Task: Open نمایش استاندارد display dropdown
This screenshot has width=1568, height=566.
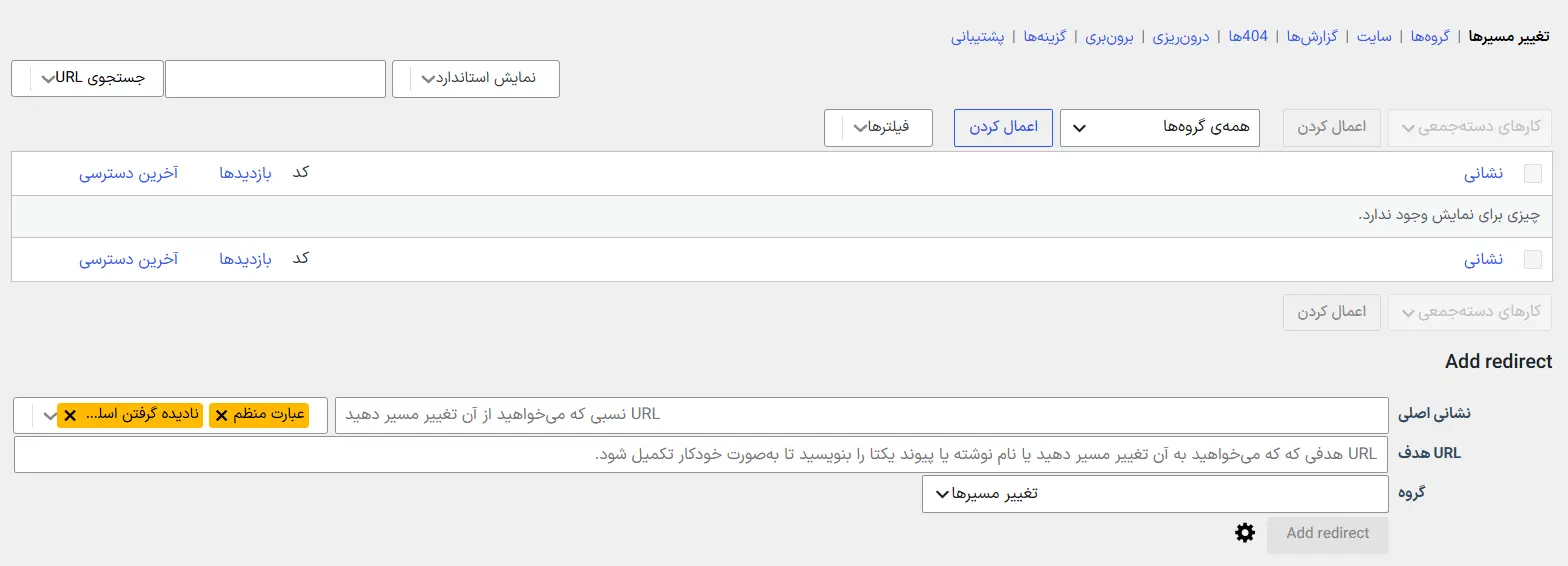Action: tap(476, 79)
